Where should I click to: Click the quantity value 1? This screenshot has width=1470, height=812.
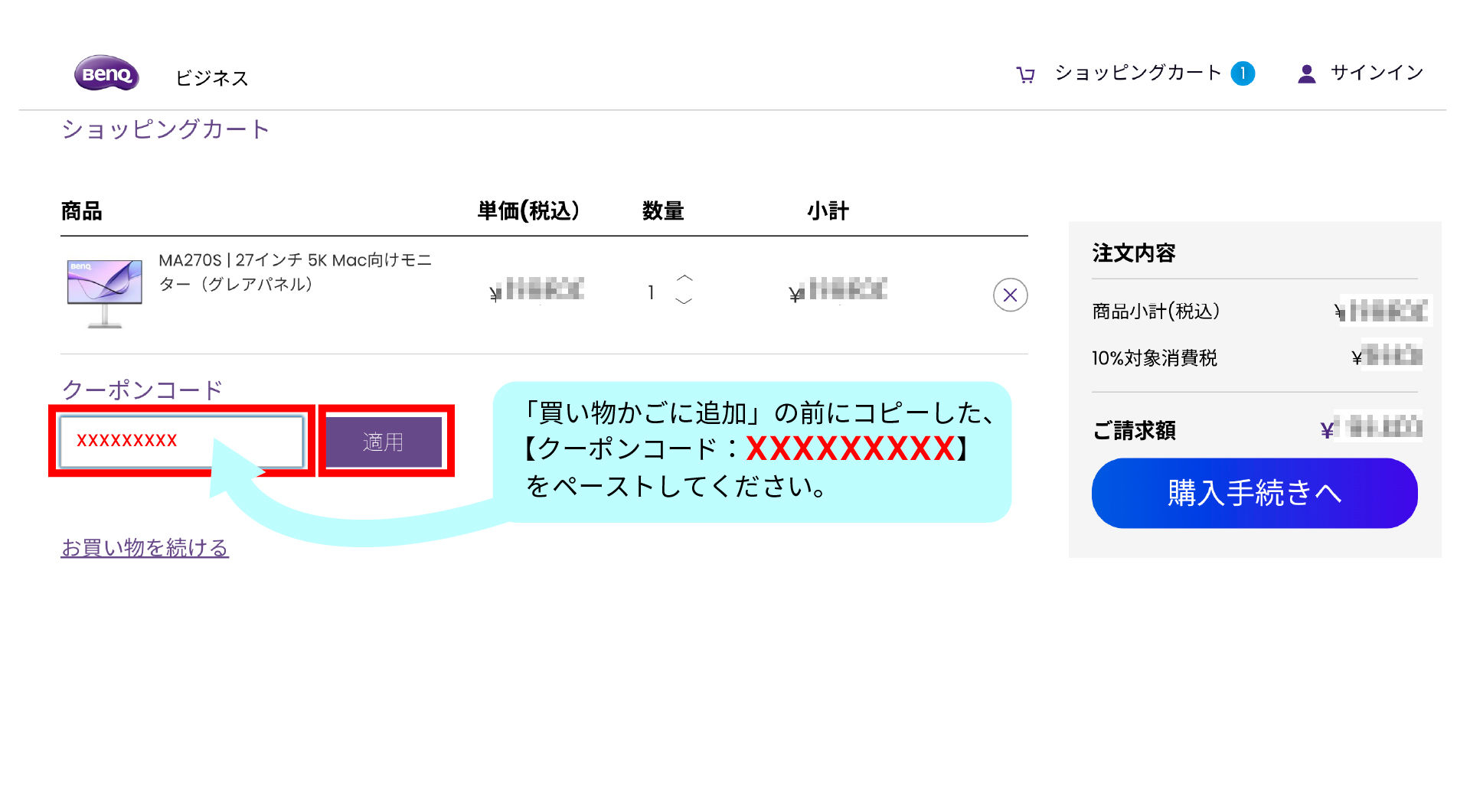tap(651, 292)
